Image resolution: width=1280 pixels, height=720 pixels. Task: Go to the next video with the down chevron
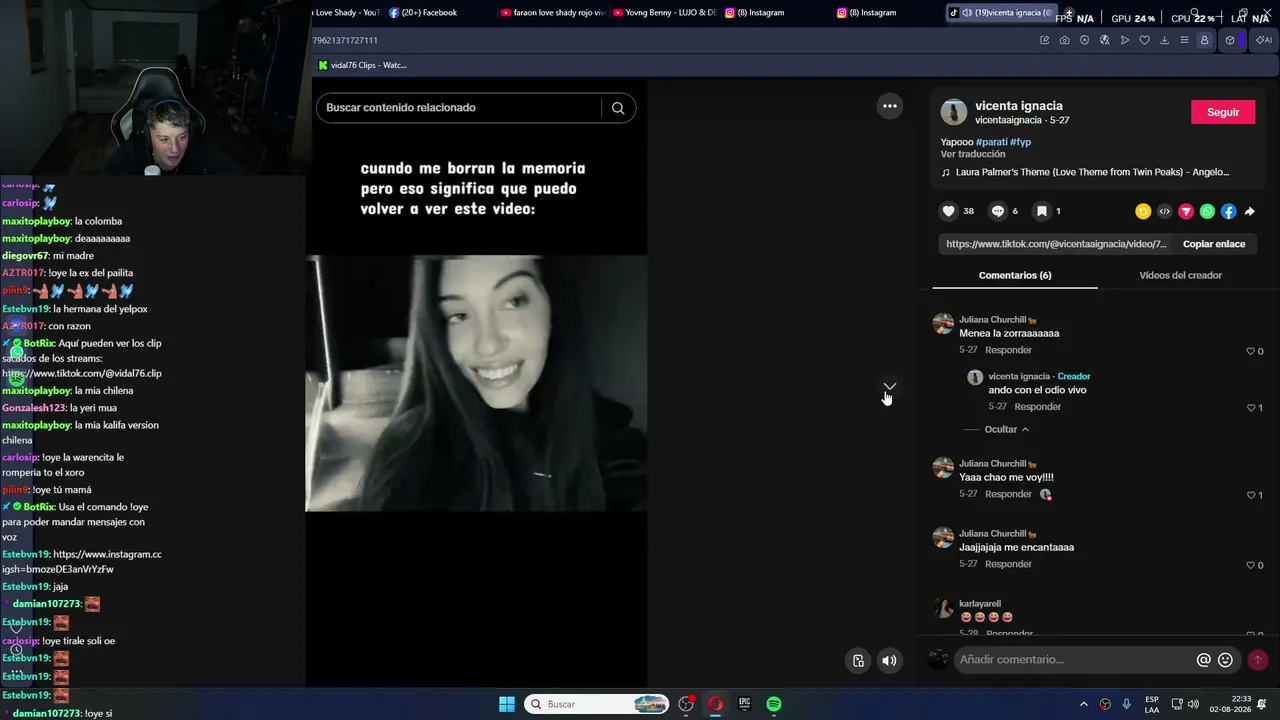(889, 386)
